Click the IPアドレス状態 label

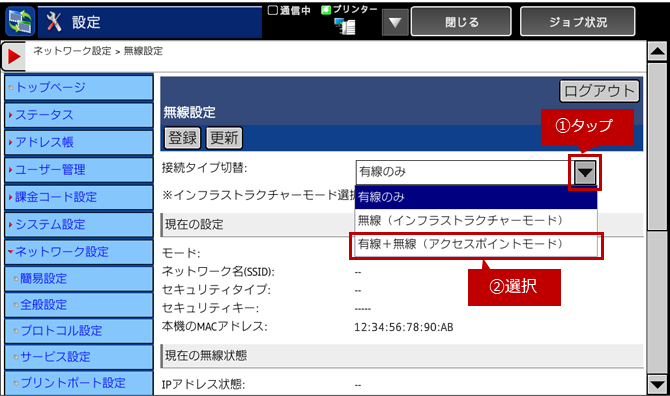click(x=203, y=385)
